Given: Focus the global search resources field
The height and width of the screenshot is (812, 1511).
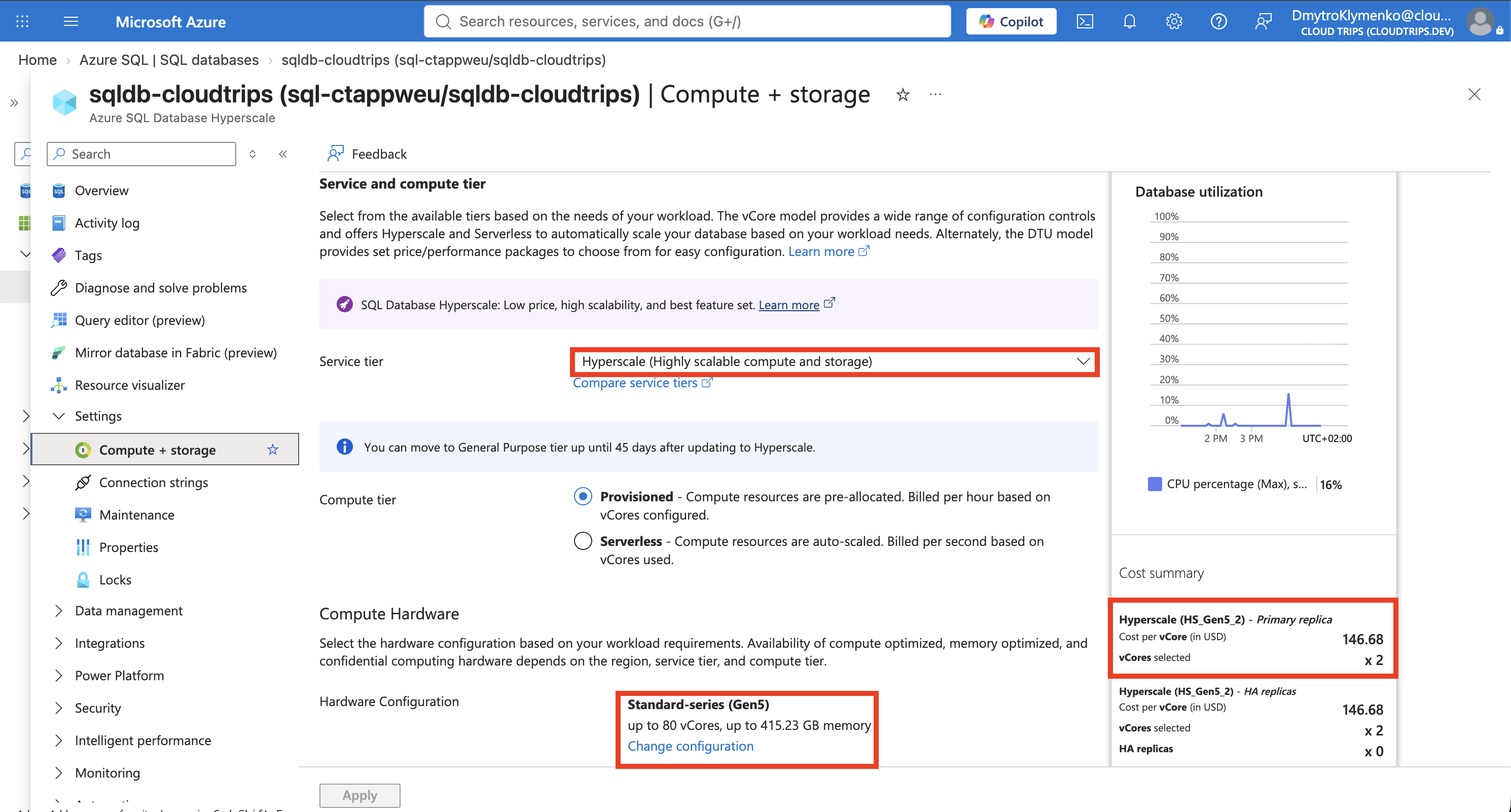Looking at the screenshot, I should (x=687, y=22).
